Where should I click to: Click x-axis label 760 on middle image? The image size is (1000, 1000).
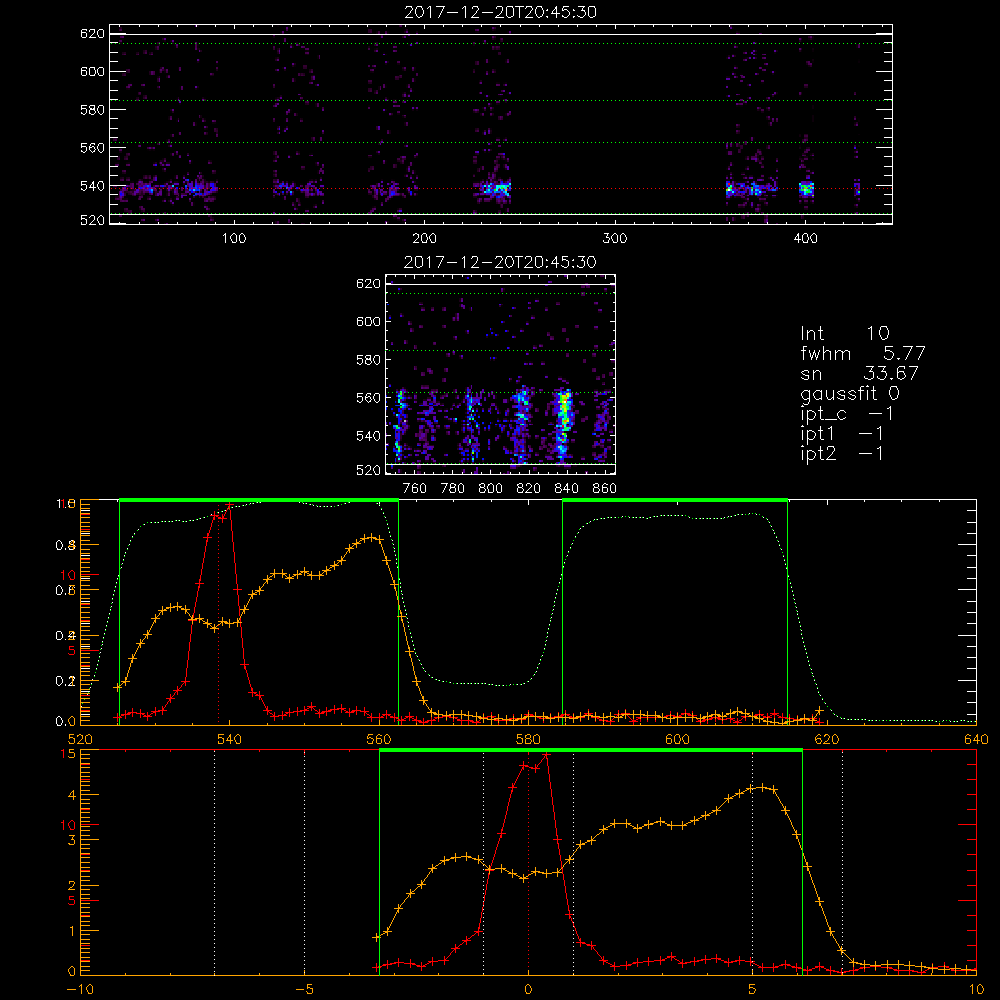pyautogui.click(x=415, y=489)
